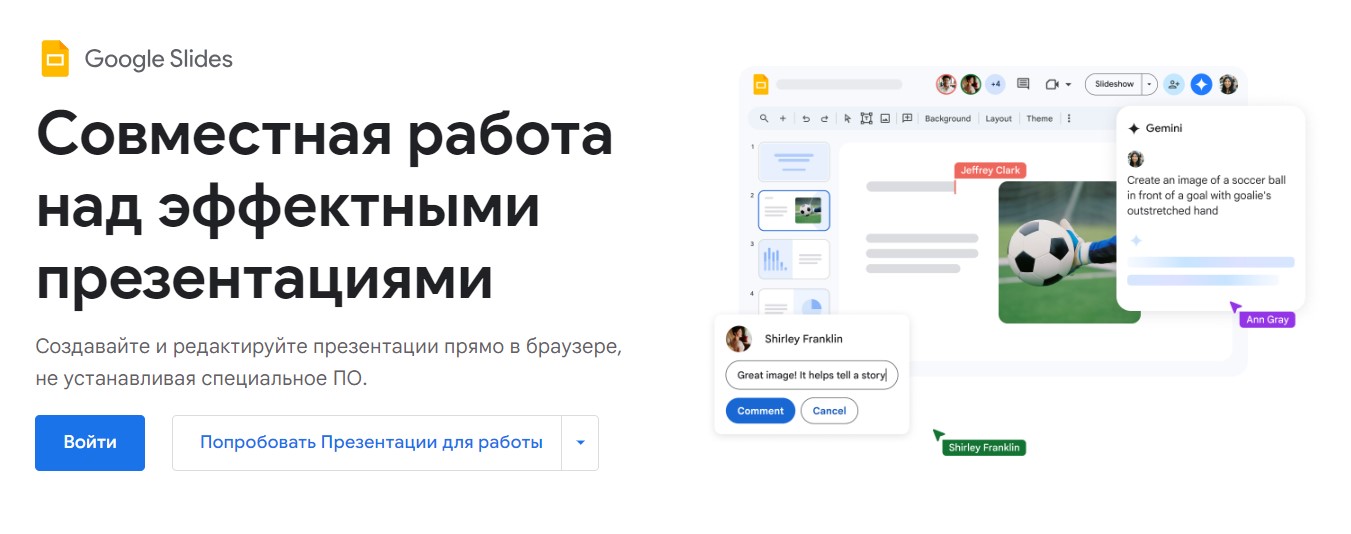Click the comment text input field

(811, 375)
